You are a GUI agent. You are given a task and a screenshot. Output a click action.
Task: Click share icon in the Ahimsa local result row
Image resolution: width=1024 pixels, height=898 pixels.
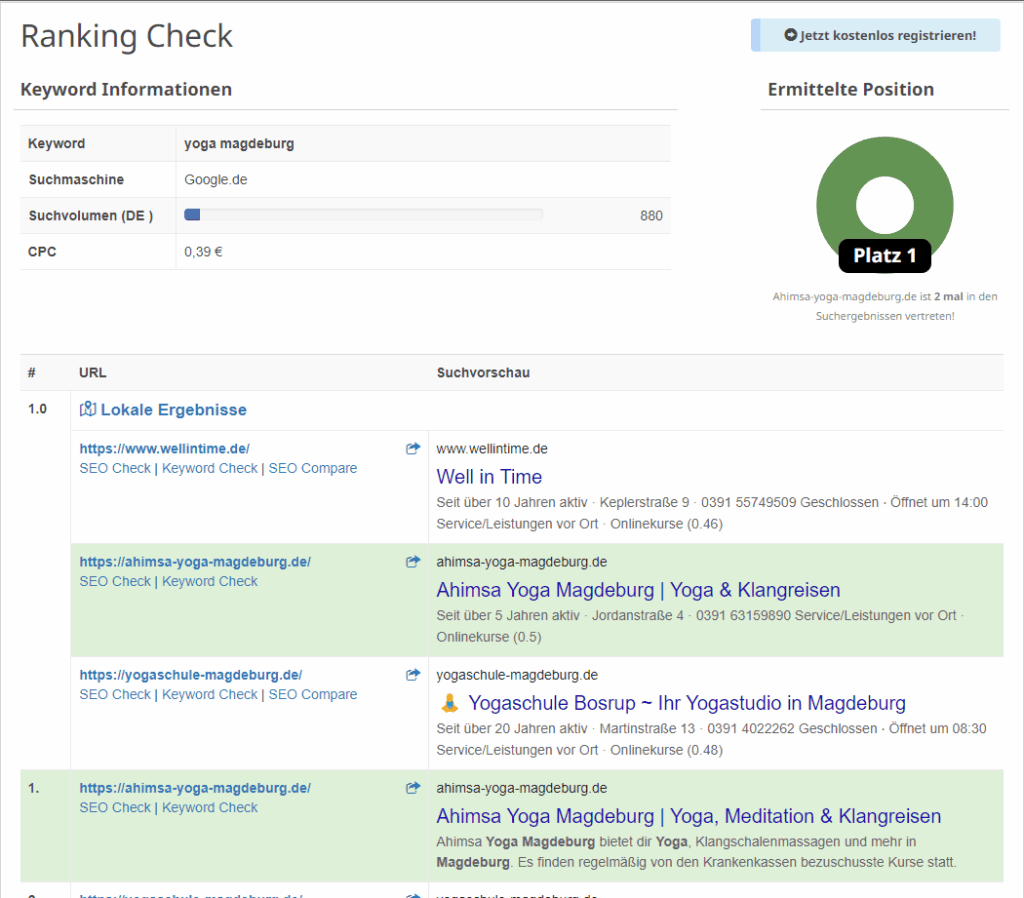coord(413,562)
